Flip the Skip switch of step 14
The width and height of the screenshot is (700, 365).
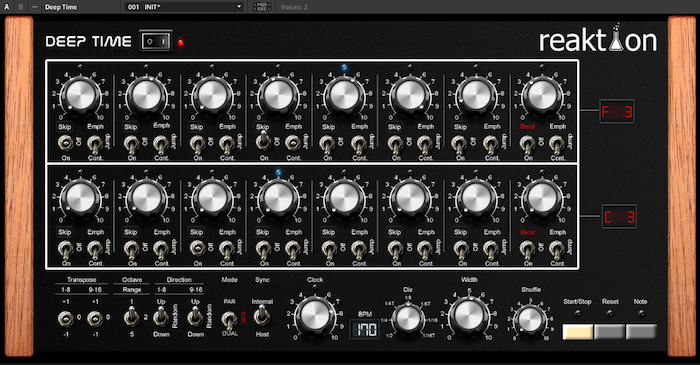pyautogui.click(x=395, y=250)
